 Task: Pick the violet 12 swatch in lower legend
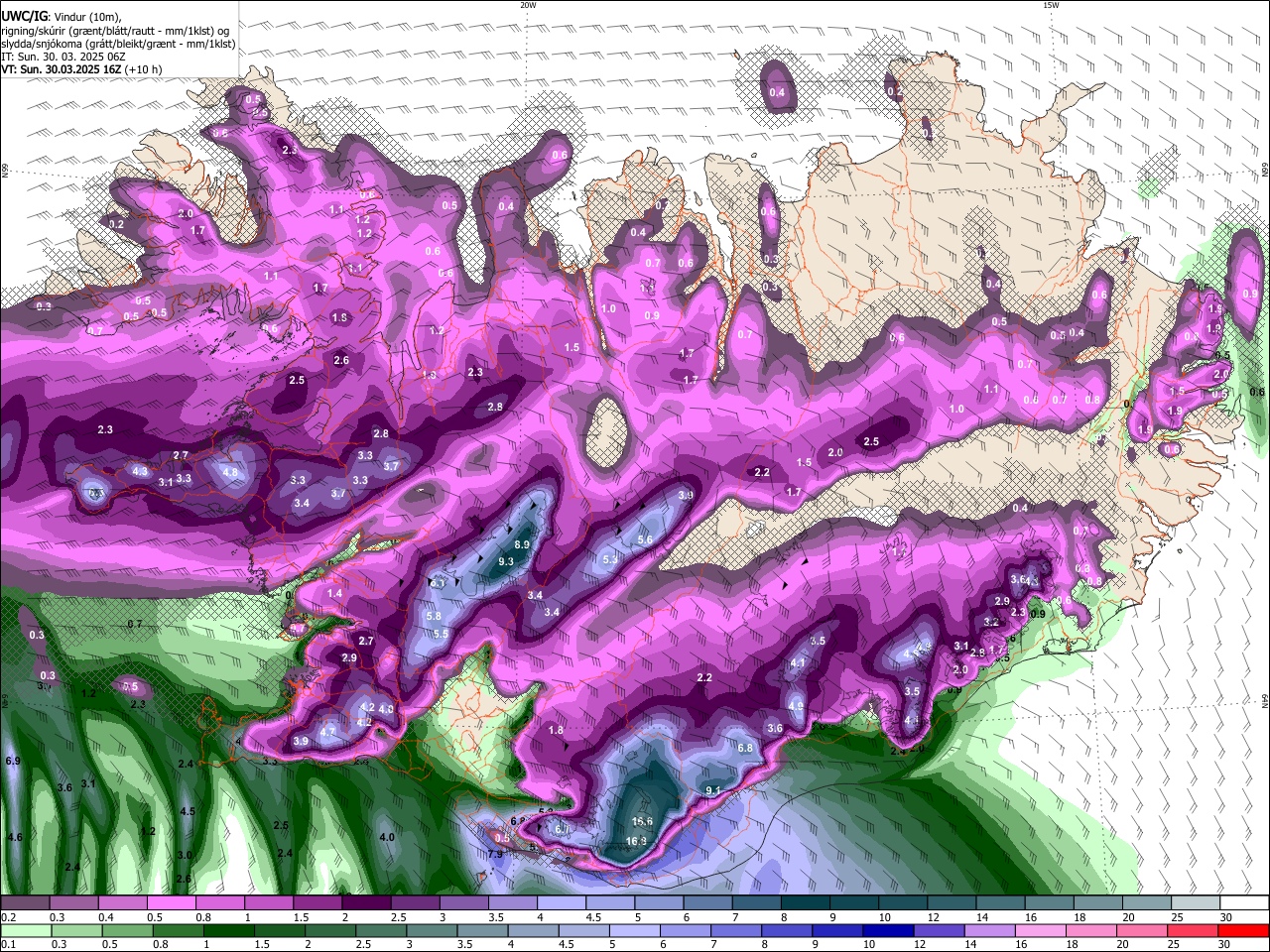[x=939, y=930]
